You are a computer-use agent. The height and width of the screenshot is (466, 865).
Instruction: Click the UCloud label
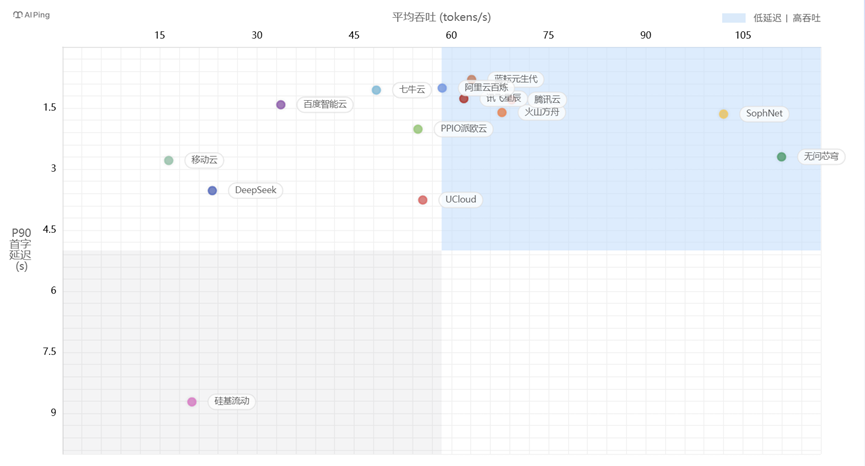461,200
